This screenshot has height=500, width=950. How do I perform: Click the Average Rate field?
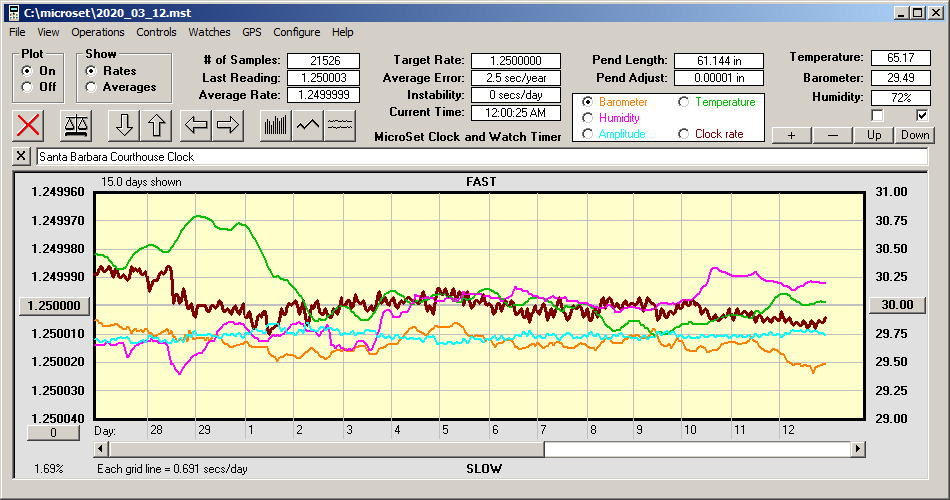[324, 95]
